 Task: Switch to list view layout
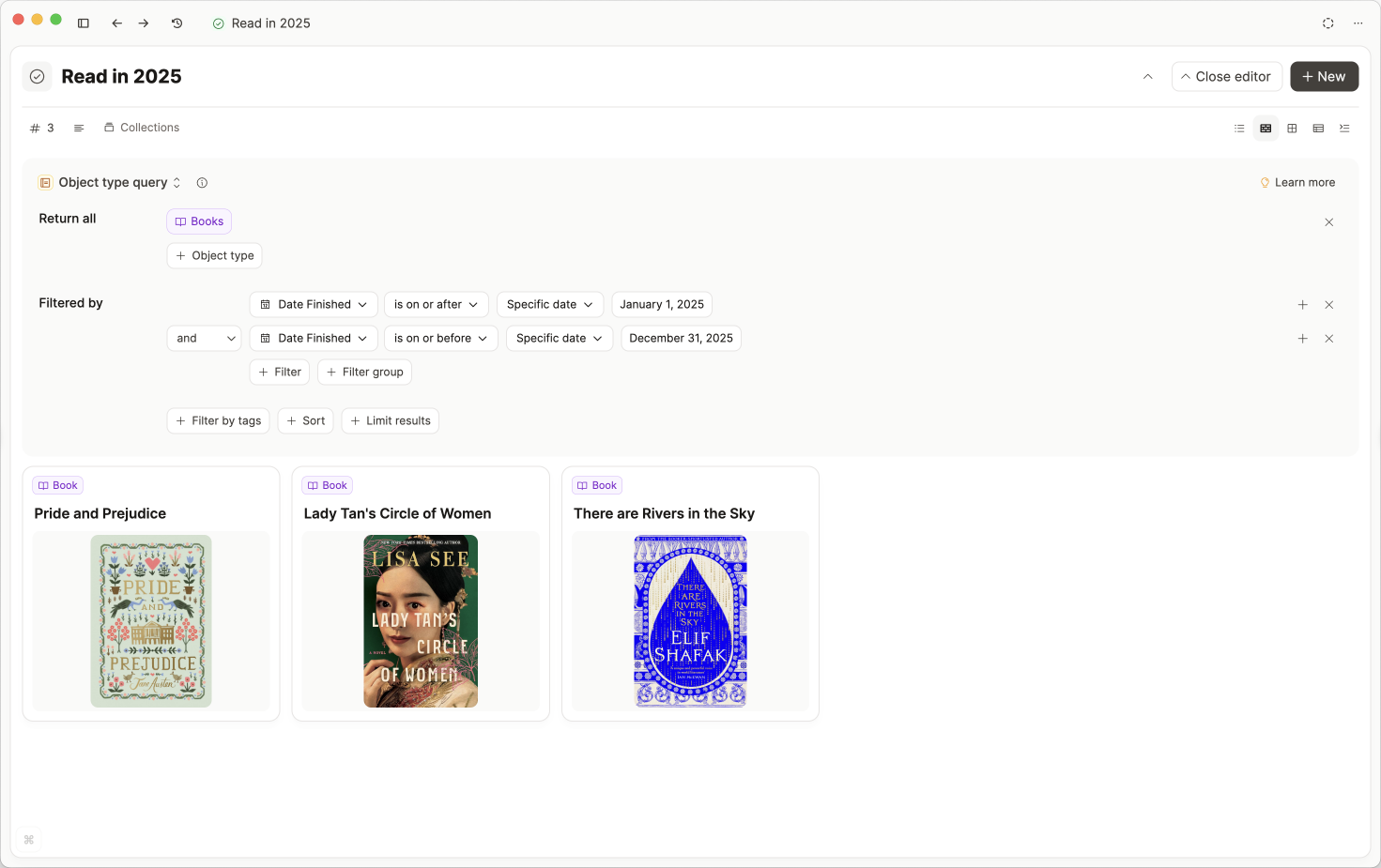(x=1239, y=129)
